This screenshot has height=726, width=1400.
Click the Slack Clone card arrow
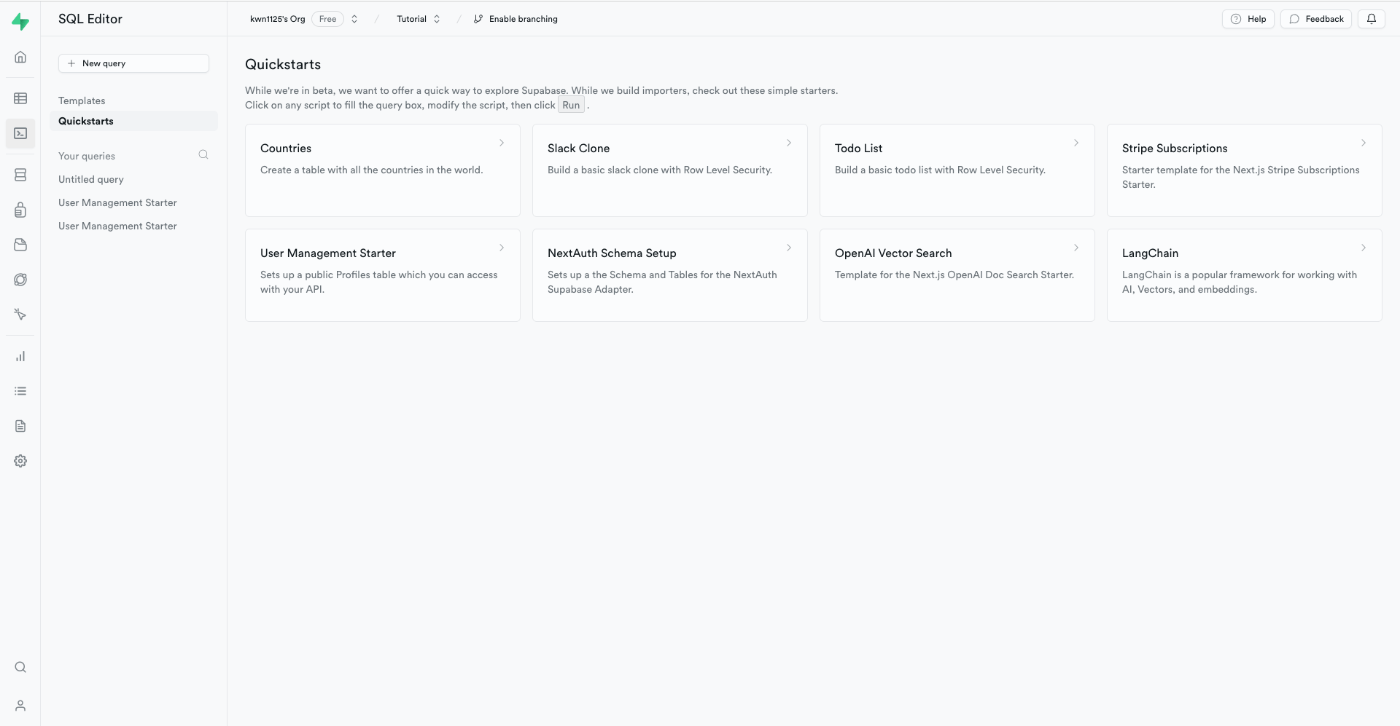789,143
